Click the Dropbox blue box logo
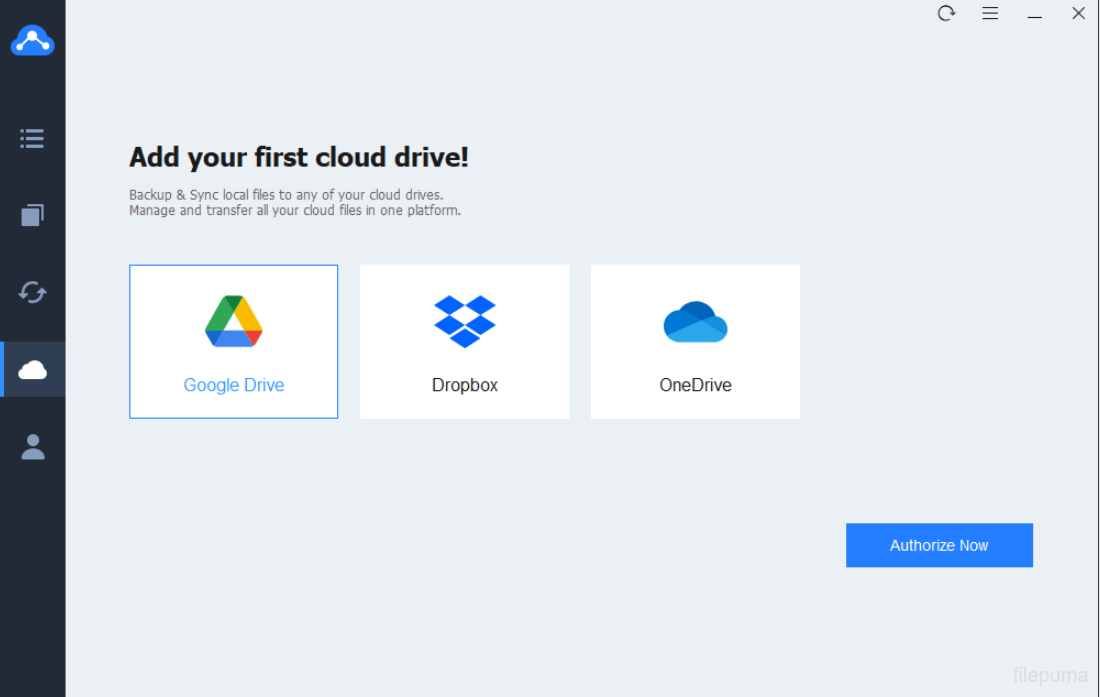 coord(465,321)
